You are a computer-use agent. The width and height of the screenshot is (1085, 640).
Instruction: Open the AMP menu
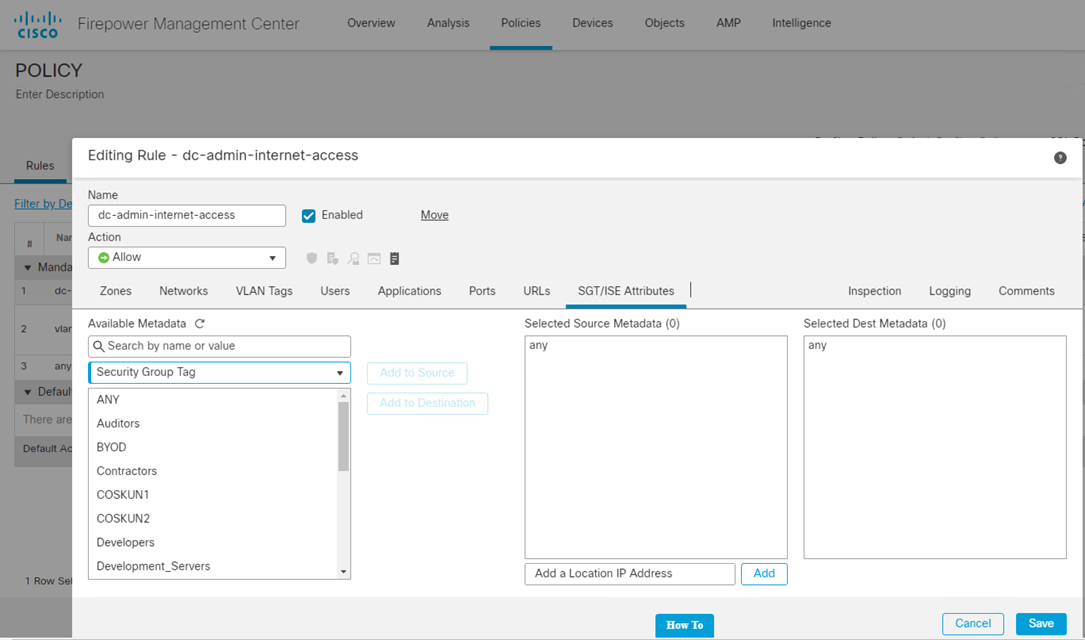(729, 23)
